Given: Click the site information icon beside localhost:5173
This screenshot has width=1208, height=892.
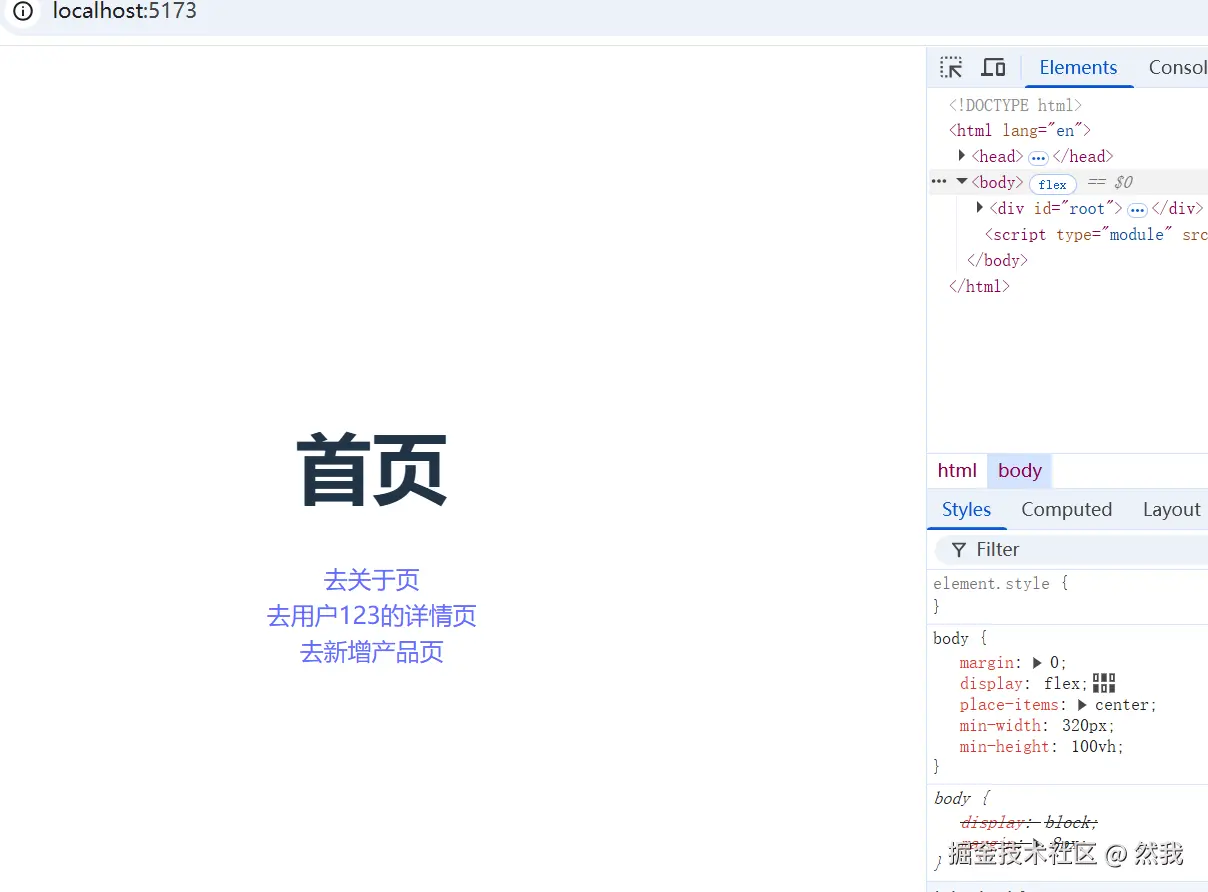Looking at the screenshot, I should click(23, 12).
